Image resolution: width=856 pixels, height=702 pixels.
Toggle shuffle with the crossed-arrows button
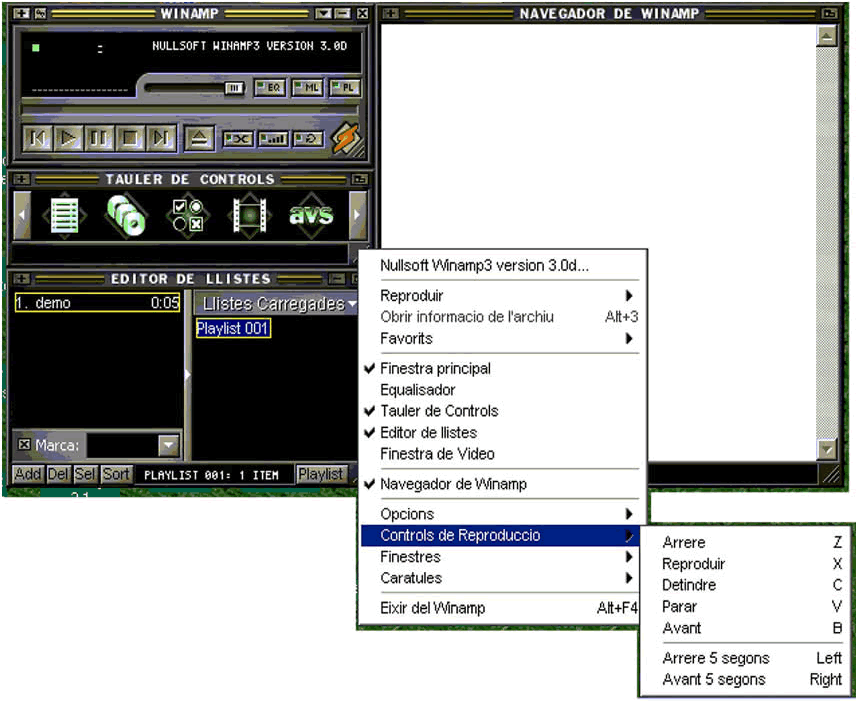(x=238, y=139)
